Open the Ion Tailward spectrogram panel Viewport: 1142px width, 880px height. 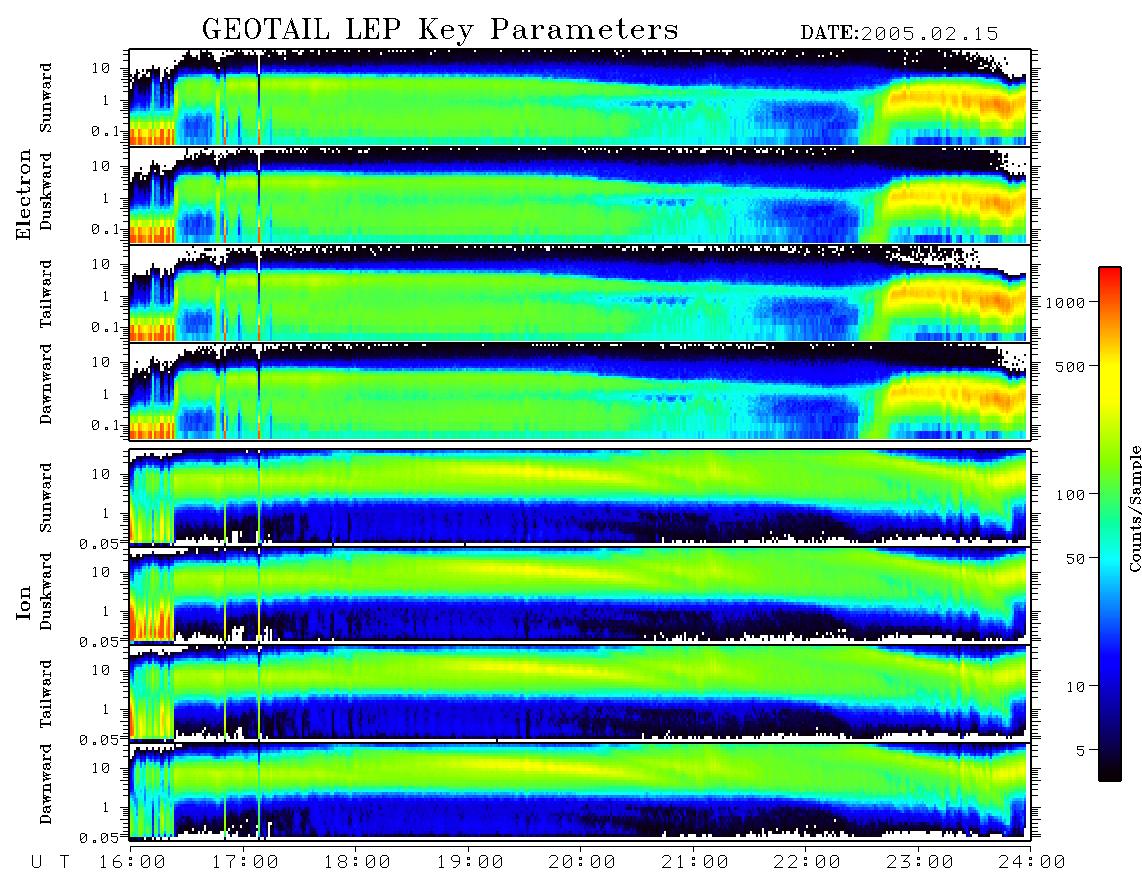[580, 693]
